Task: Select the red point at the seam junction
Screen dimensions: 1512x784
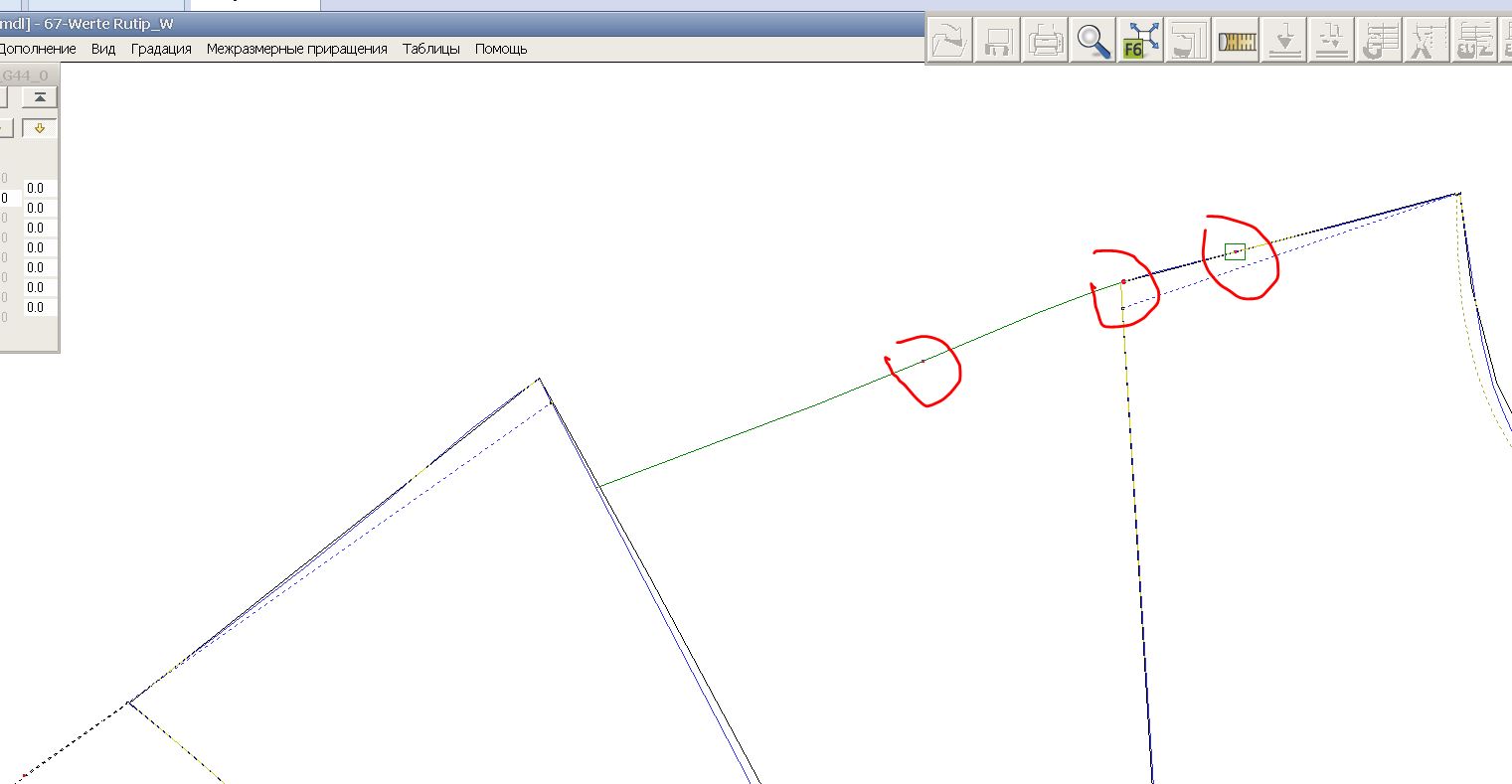Action: [x=1123, y=282]
